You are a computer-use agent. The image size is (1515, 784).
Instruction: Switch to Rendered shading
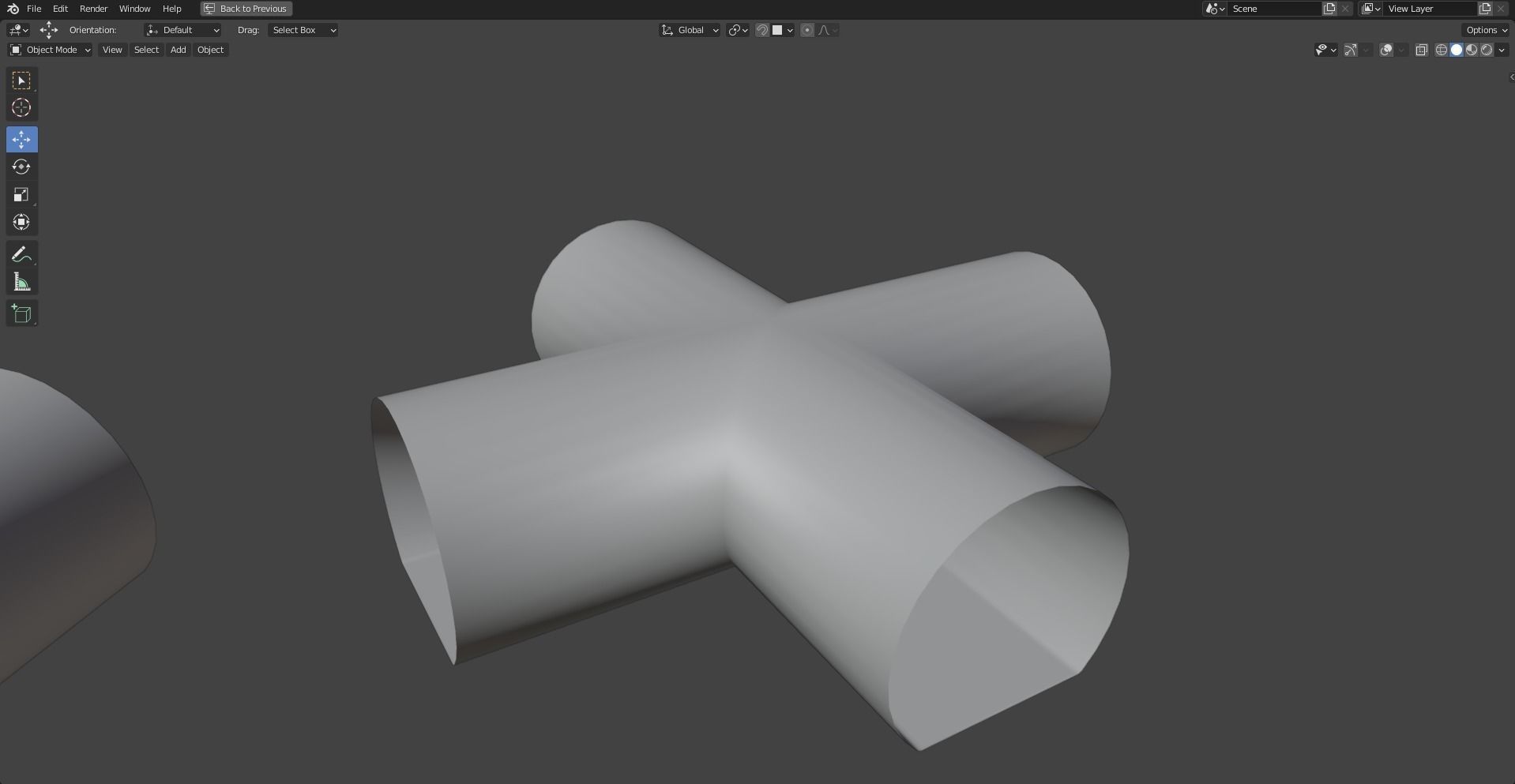click(x=1487, y=50)
